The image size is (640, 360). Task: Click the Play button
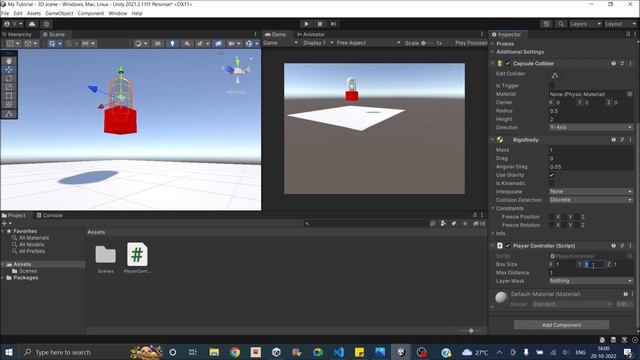click(x=307, y=24)
